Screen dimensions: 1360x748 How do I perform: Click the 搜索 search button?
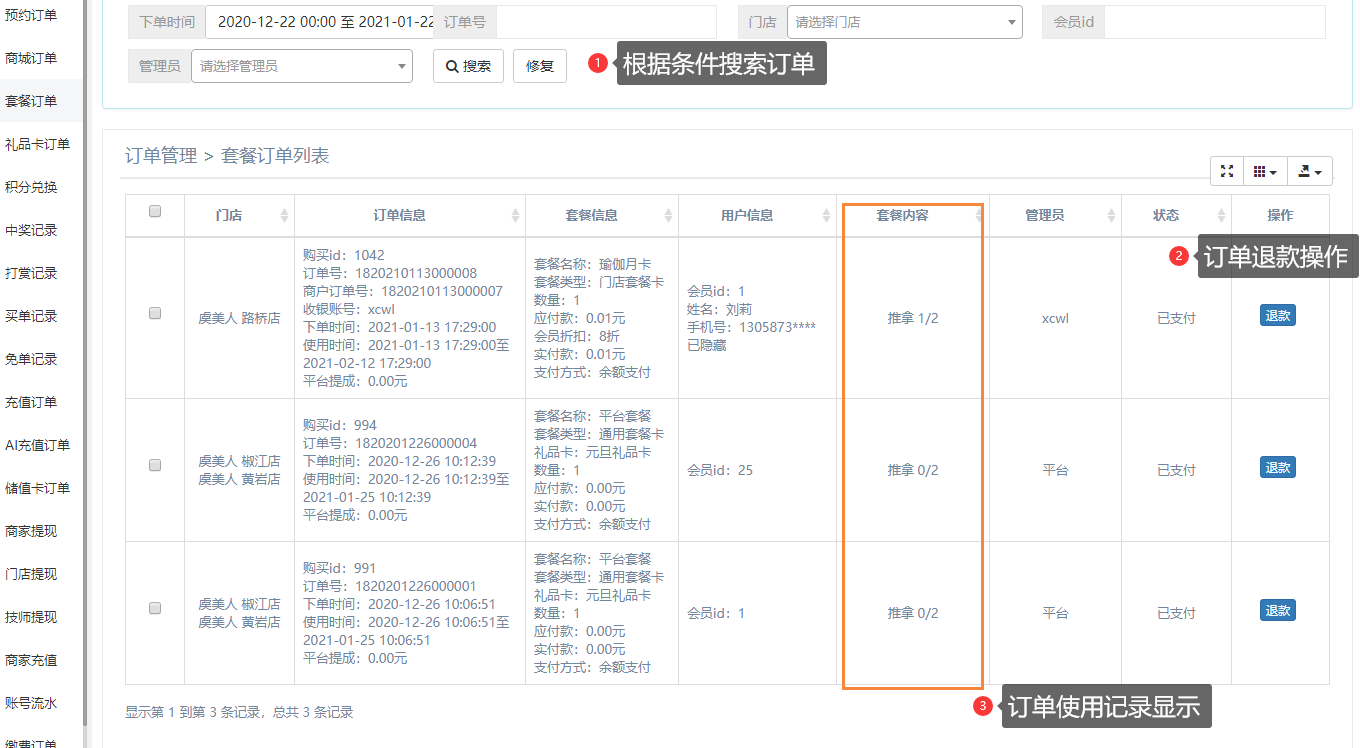(468, 66)
